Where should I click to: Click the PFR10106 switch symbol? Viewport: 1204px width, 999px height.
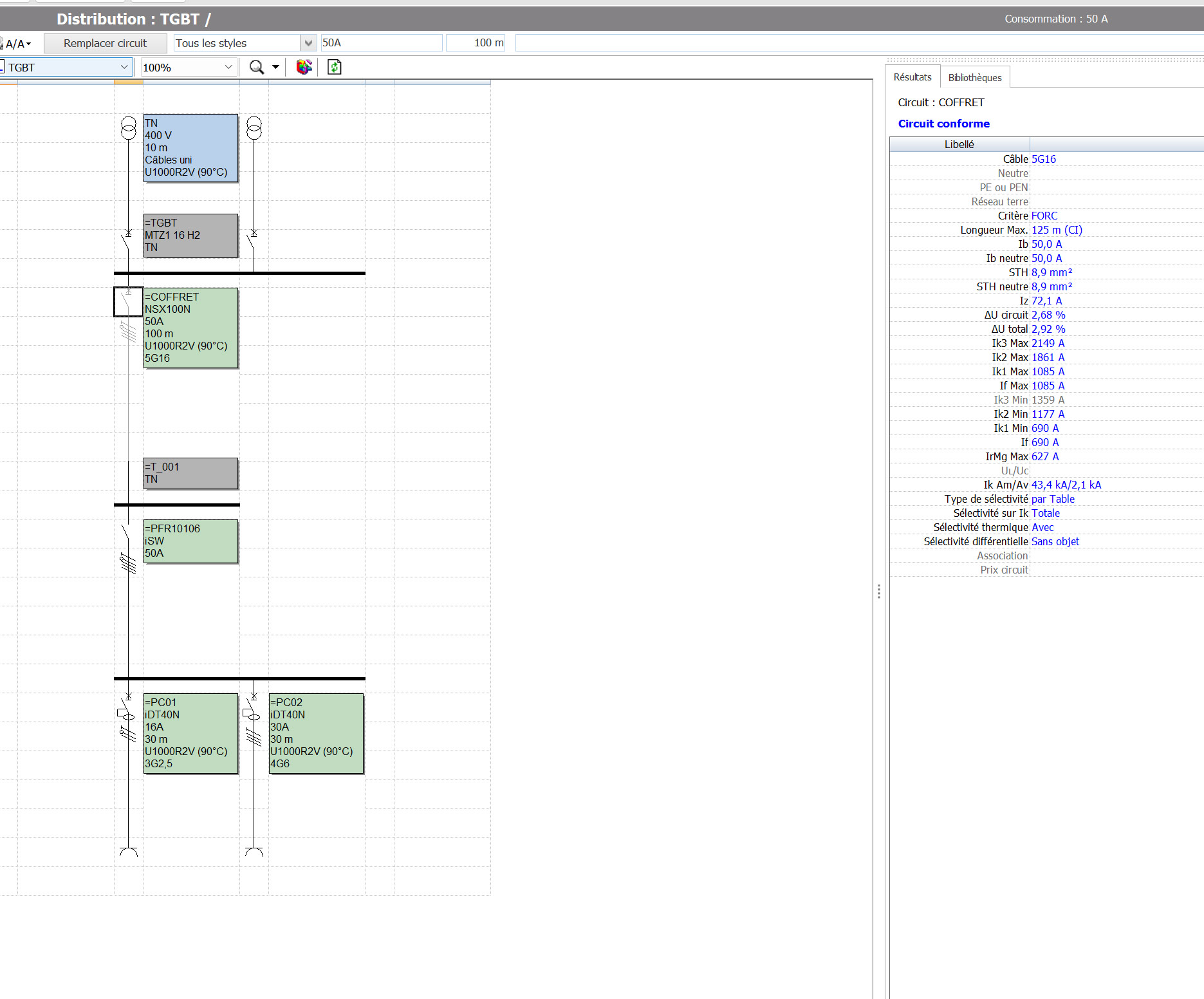[x=127, y=533]
